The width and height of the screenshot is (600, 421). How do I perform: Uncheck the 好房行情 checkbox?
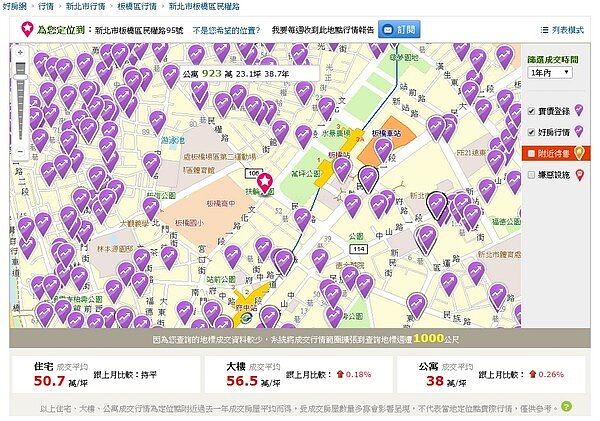tap(531, 132)
